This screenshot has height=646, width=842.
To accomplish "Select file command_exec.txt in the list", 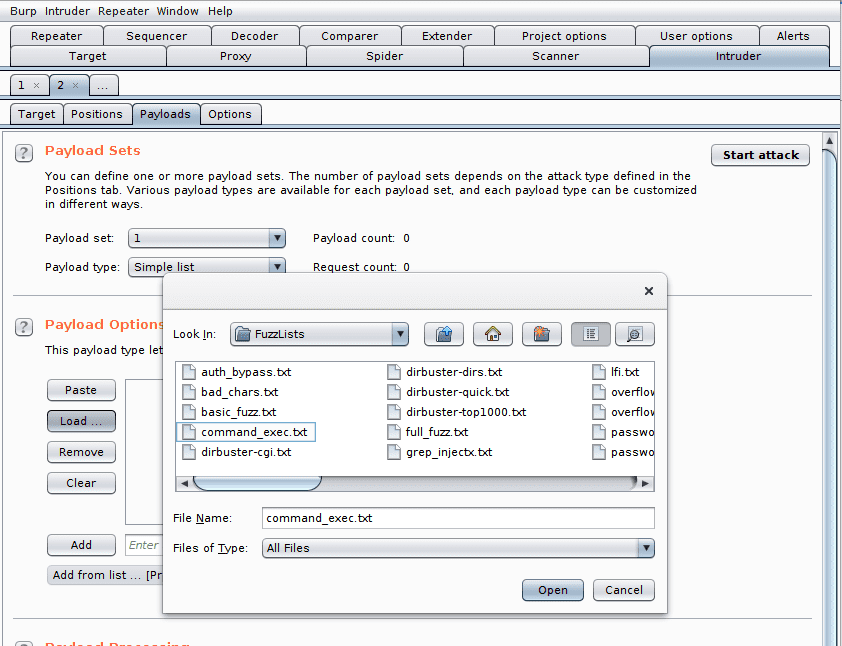I will pyautogui.click(x=245, y=432).
